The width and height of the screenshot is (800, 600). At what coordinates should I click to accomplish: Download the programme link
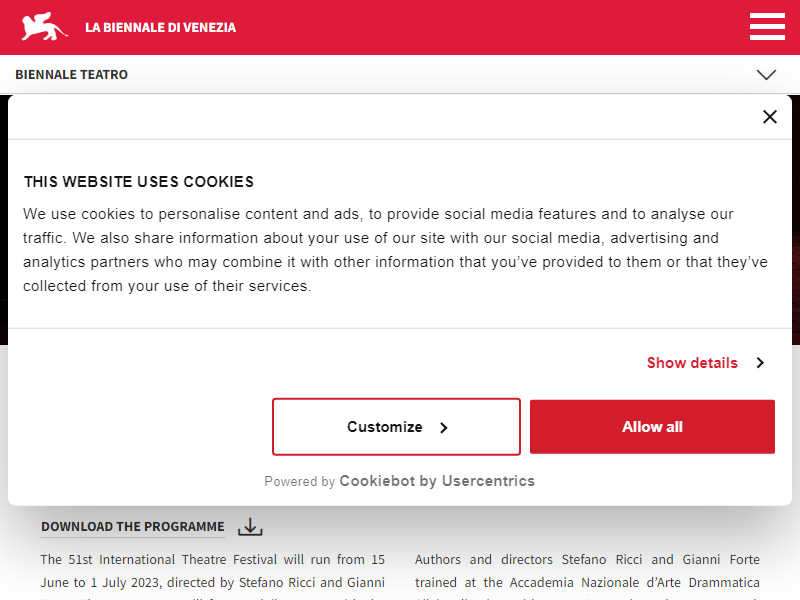[x=133, y=527]
